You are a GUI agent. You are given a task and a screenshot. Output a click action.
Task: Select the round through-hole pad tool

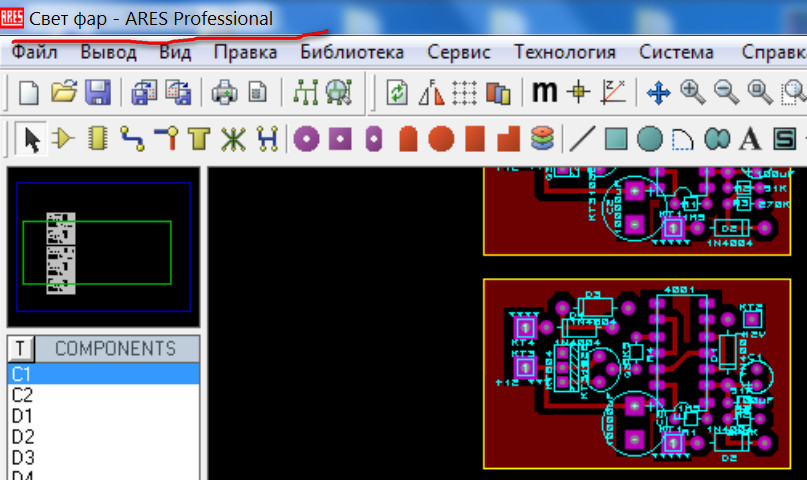point(306,139)
